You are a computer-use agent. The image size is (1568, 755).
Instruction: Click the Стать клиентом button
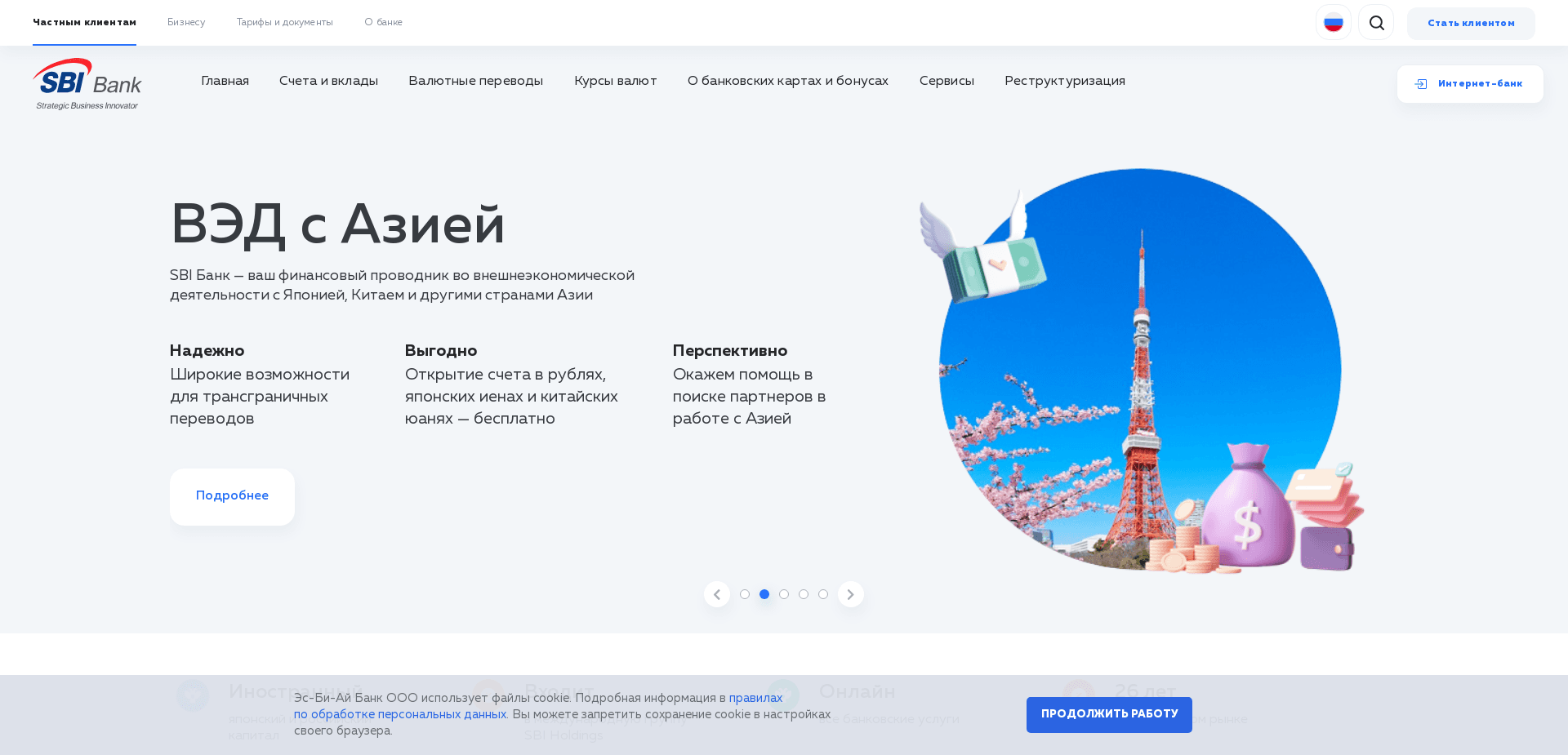click(1470, 23)
